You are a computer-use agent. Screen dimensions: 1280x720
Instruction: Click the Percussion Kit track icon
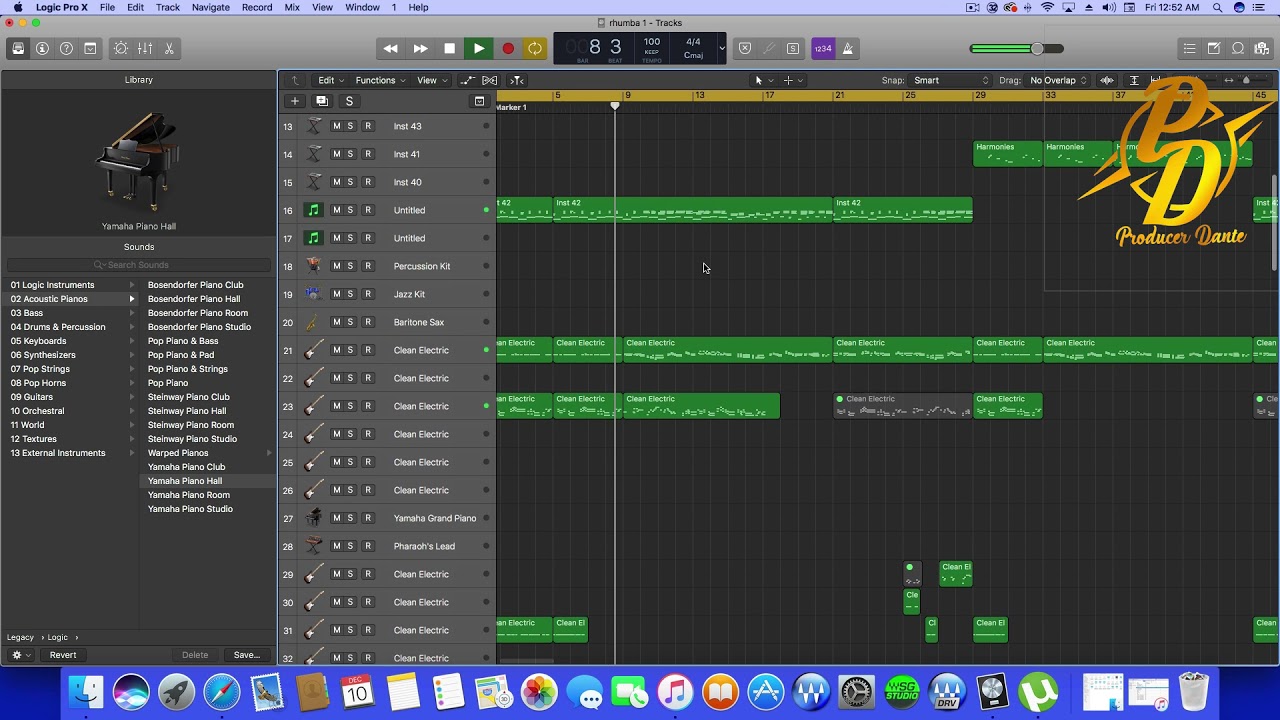pyautogui.click(x=314, y=266)
